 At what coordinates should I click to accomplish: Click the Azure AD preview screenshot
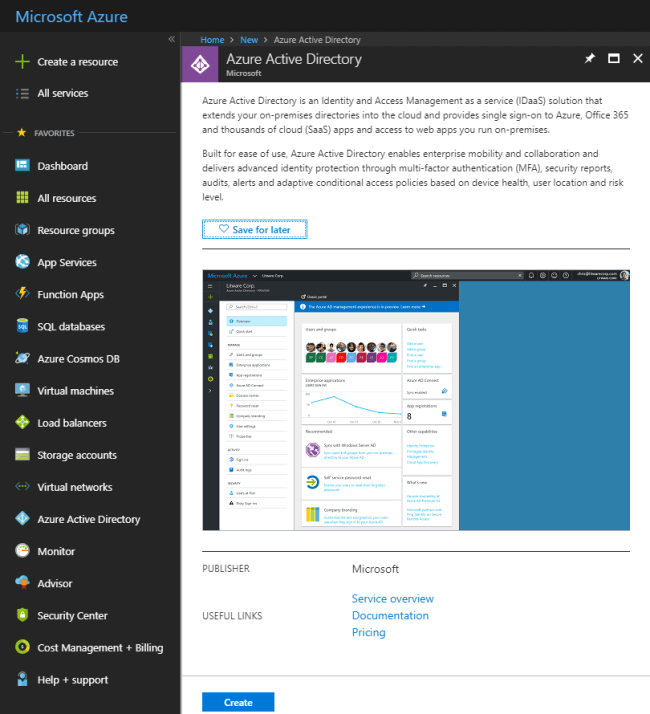click(x=416, y=400)
